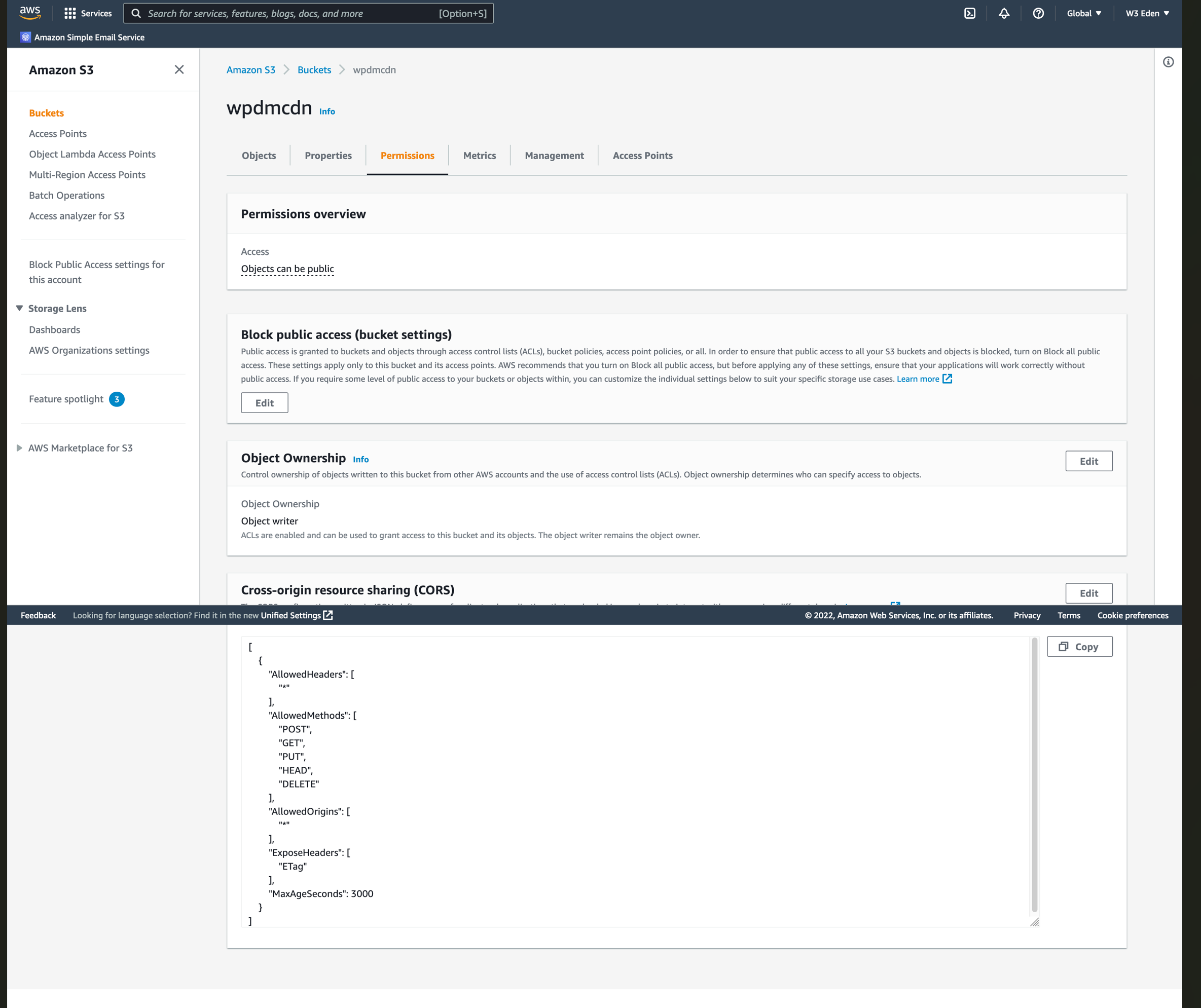
Task: Open Access Points in sidebar
Action: (x=58, y=134)
